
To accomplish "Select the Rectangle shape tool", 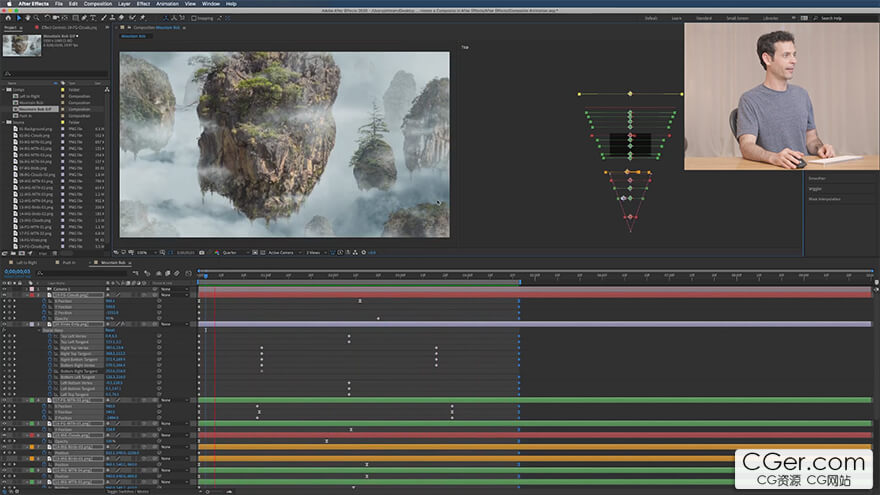I will point(76,18).
